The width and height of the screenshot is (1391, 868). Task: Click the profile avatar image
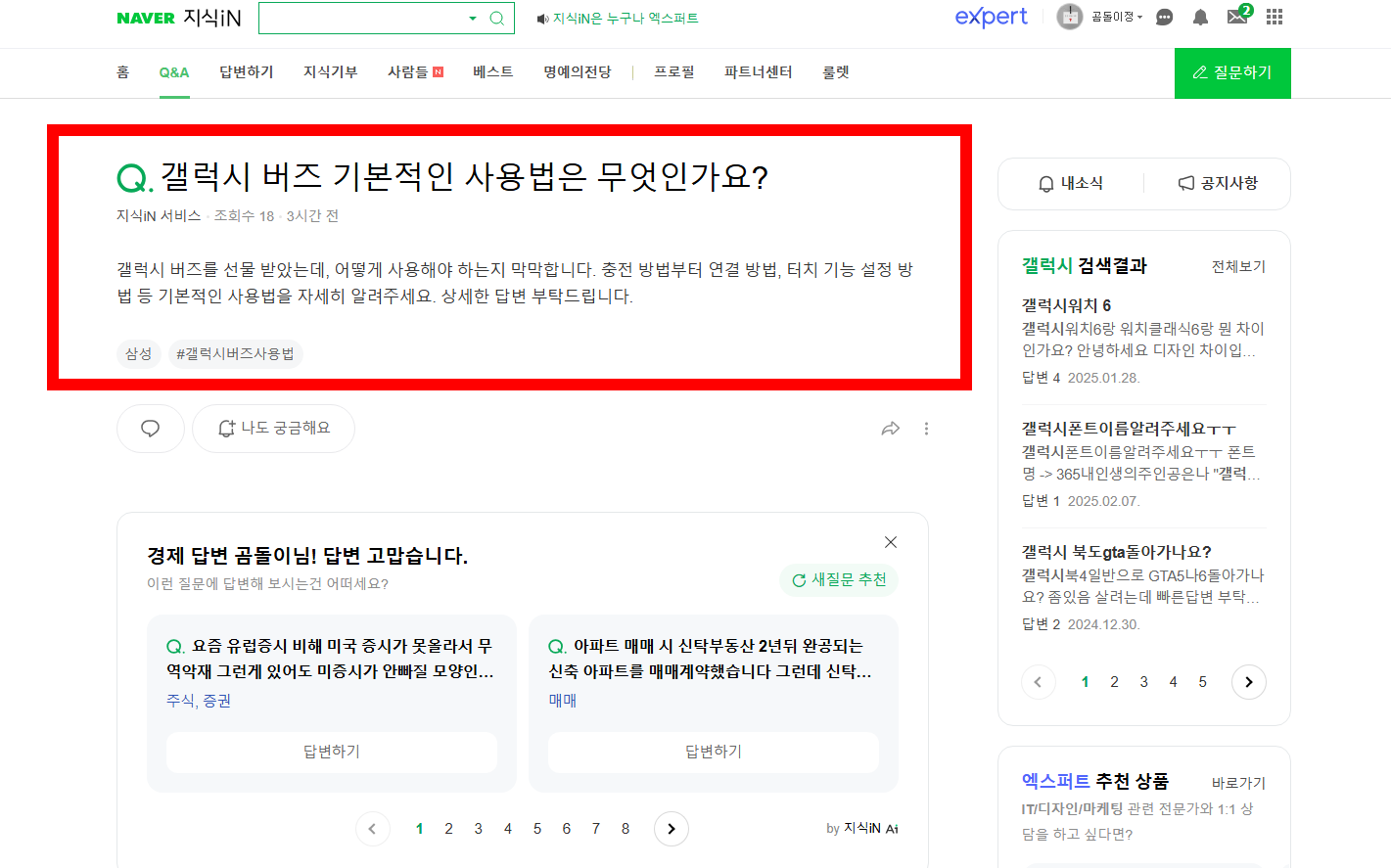click(x=1070, y=17)
